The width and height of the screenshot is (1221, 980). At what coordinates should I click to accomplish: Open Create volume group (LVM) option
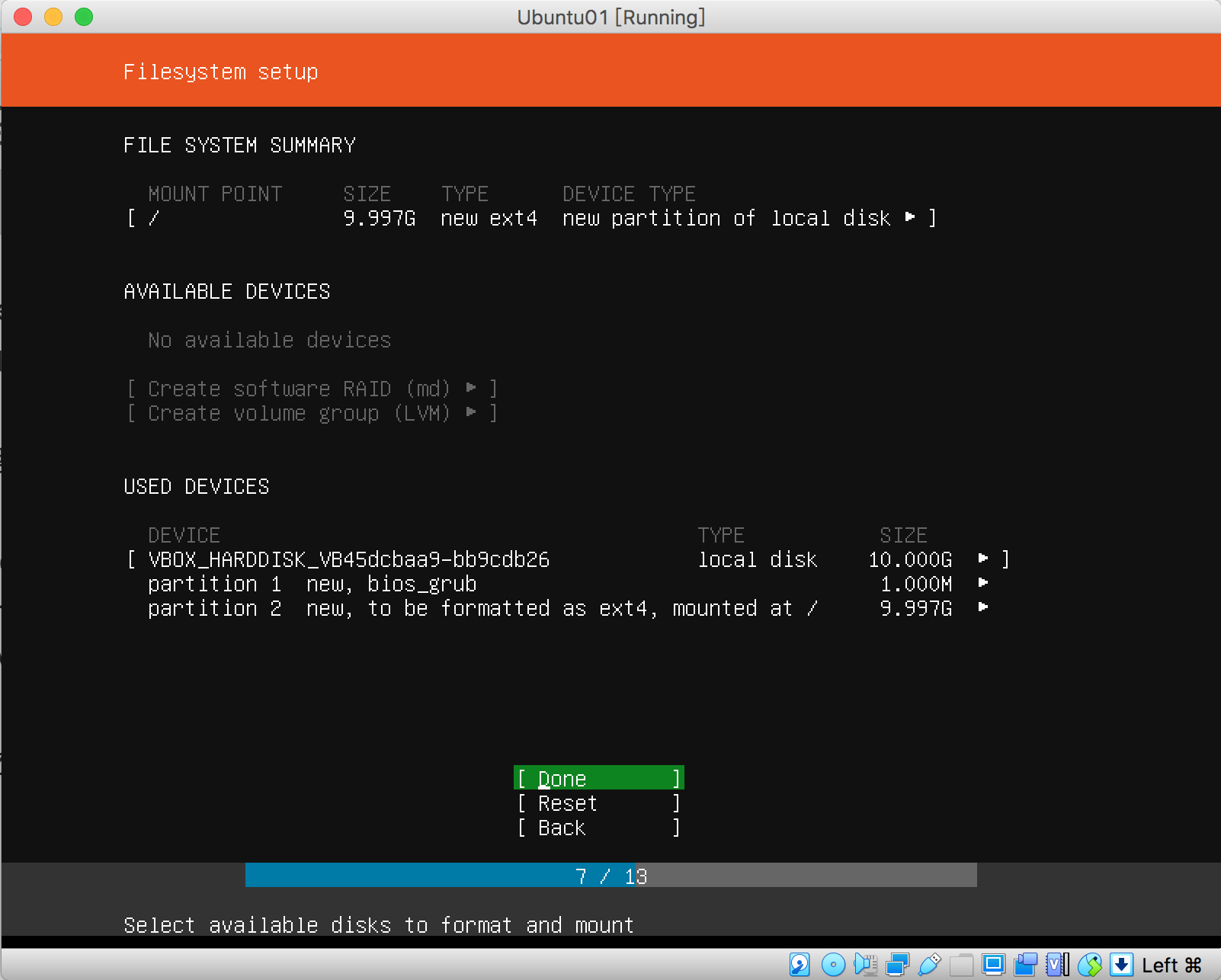(x=312, y=413)
